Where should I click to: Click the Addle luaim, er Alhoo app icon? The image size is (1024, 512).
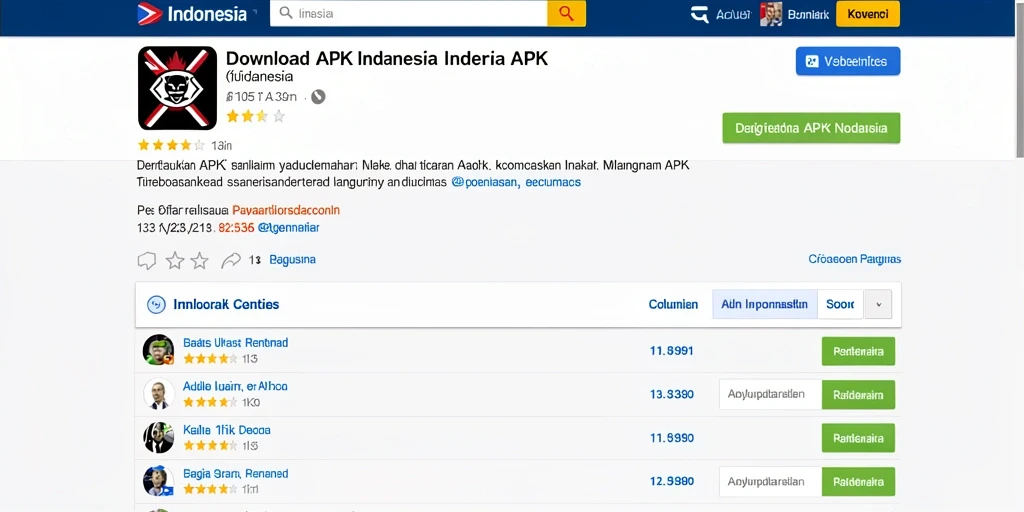point(159,394)
